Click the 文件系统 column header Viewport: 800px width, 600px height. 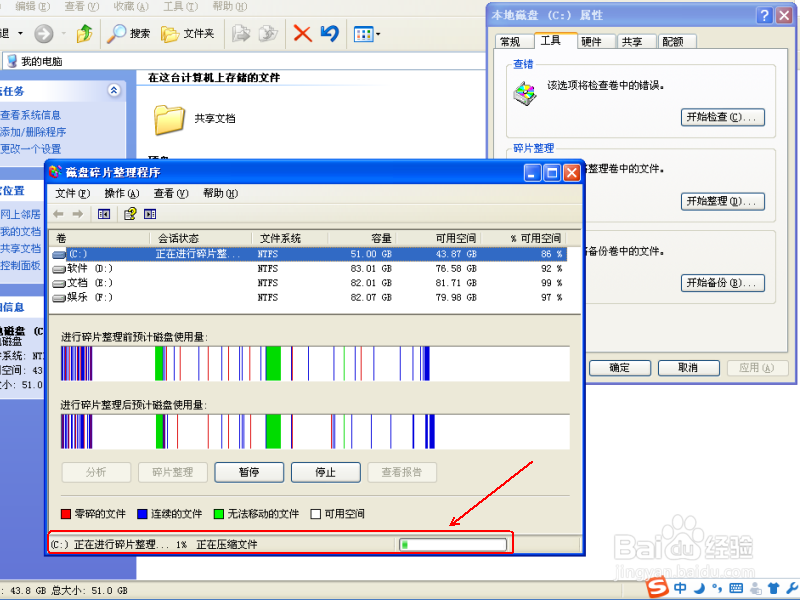pos(290,238)
